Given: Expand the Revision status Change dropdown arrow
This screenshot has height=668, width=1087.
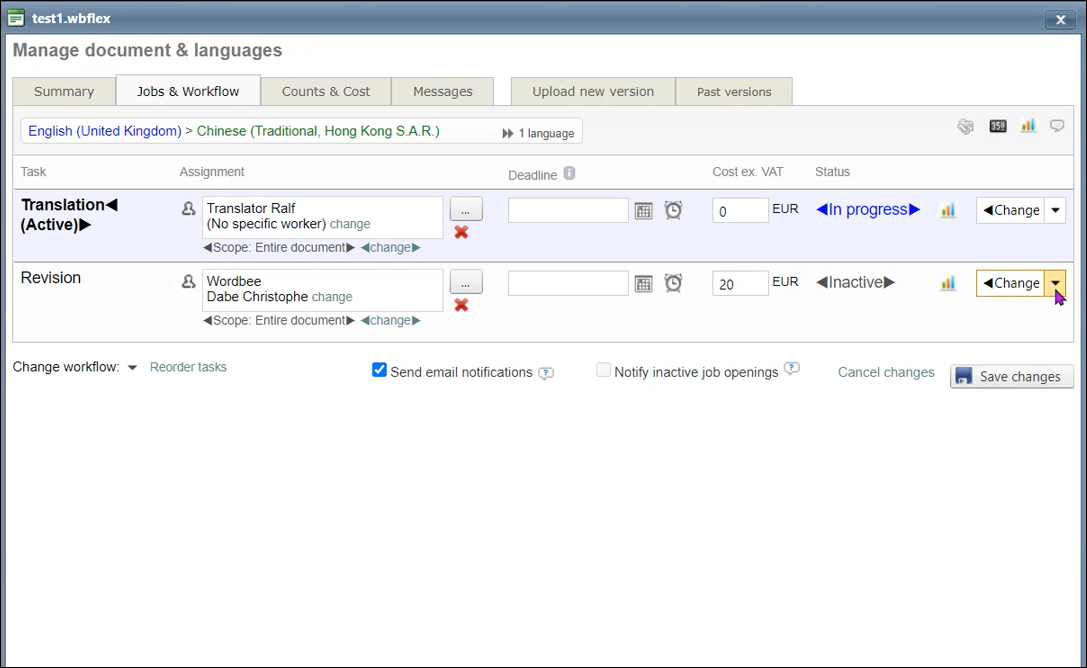Looking at the screenshot, I should pyautogui.click(x=1055, y=284).
